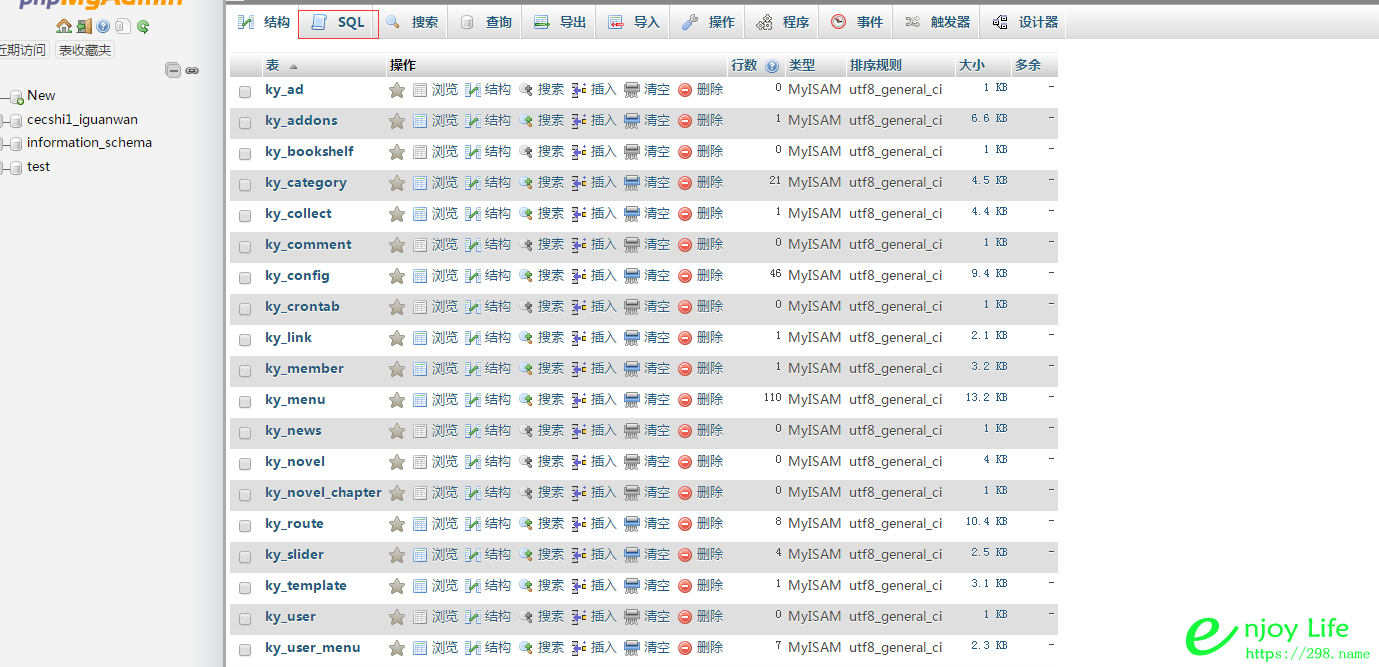Collapse all in the navigation tree
The width and height of the screenshot is (1379, 667).
173,70
